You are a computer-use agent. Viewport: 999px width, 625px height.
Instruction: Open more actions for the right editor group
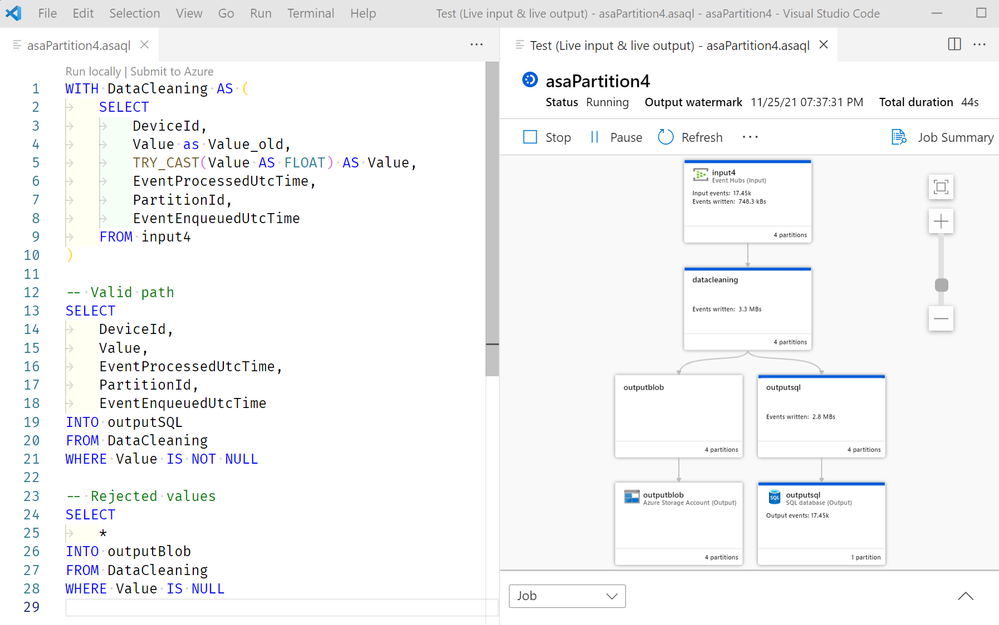[980, 45]
